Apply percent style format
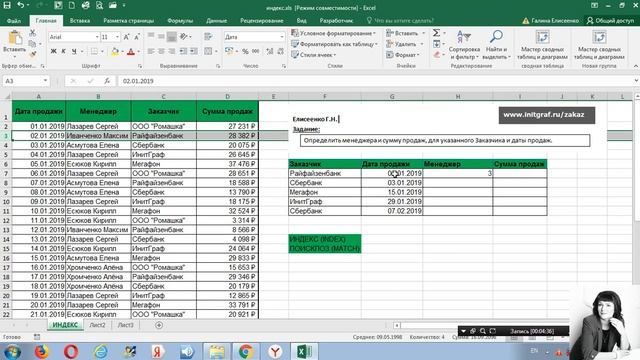The height and width of the screenshot is (360, 640). (245, 51)
